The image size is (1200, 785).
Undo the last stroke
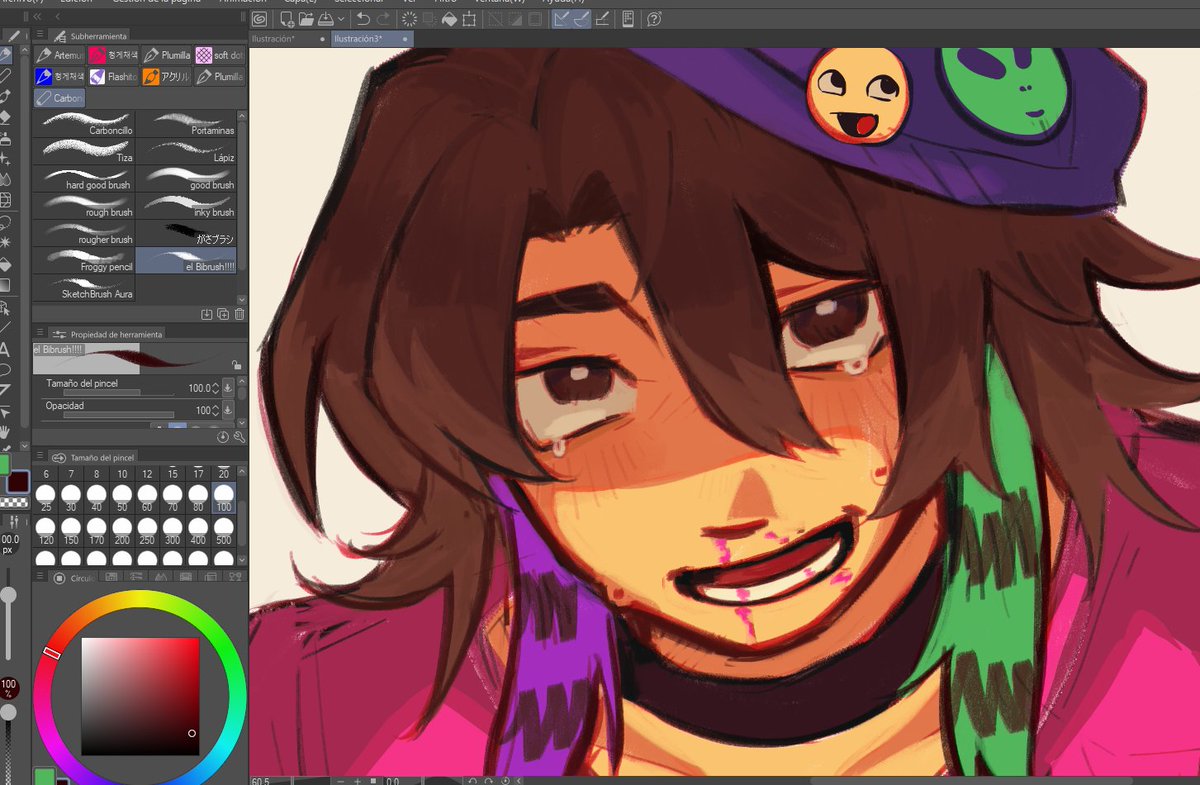pos(363,19)
